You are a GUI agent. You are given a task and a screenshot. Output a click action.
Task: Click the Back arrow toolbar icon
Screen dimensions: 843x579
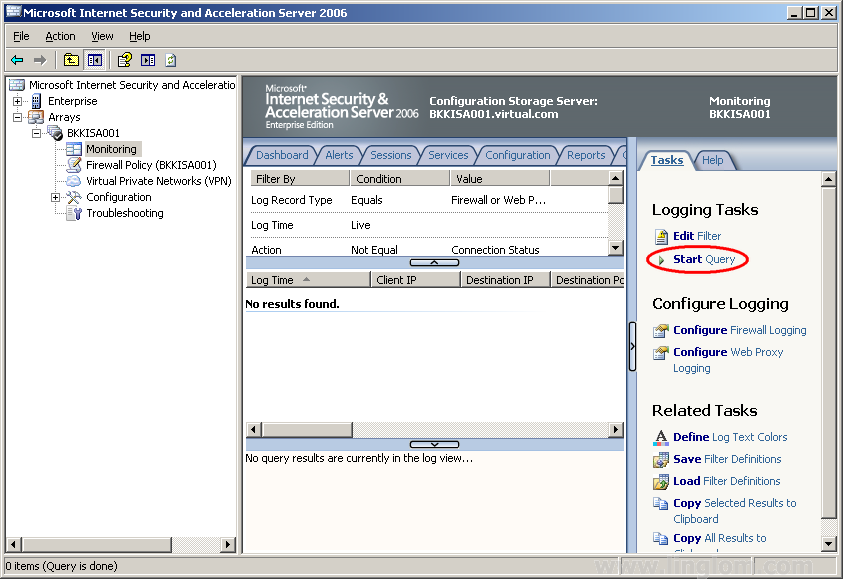point(17,60)
